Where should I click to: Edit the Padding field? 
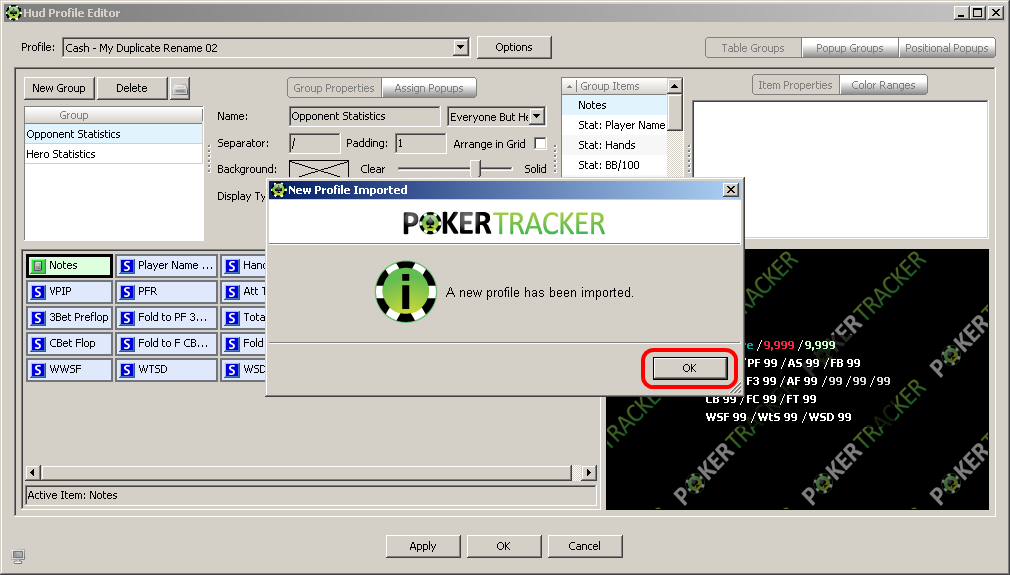[420, 144]
